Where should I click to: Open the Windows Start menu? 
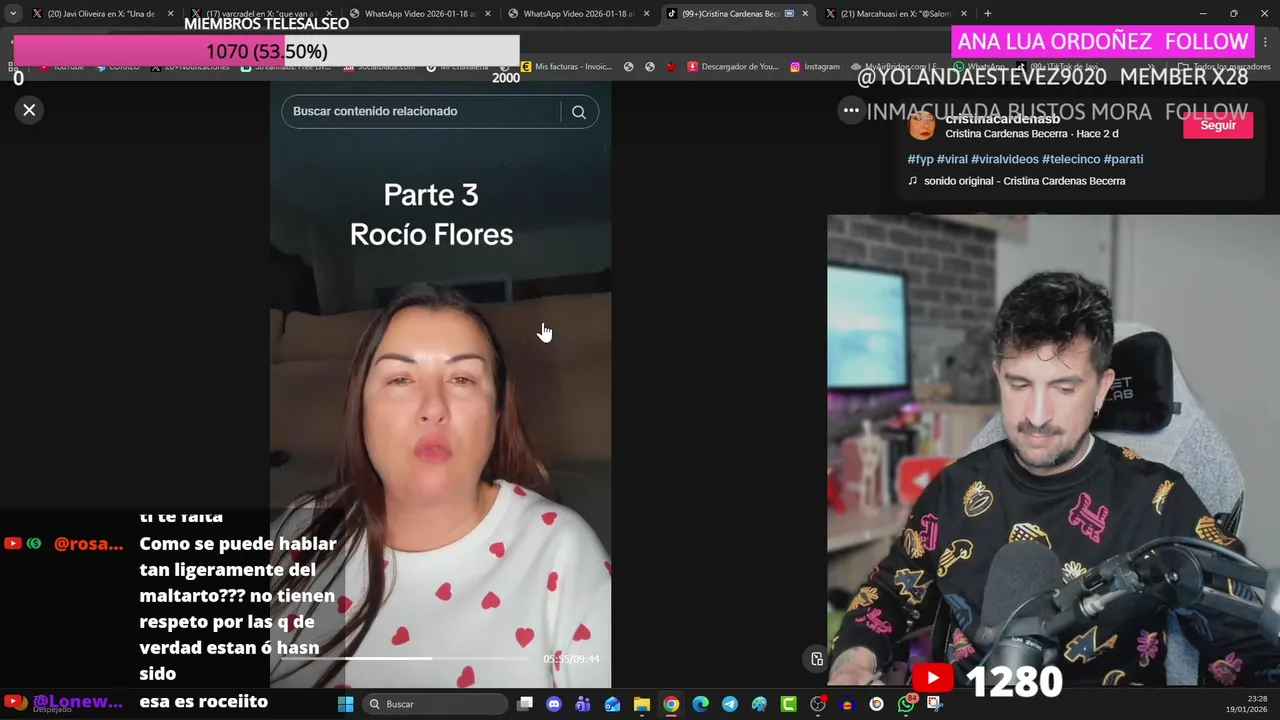(345, 704)
